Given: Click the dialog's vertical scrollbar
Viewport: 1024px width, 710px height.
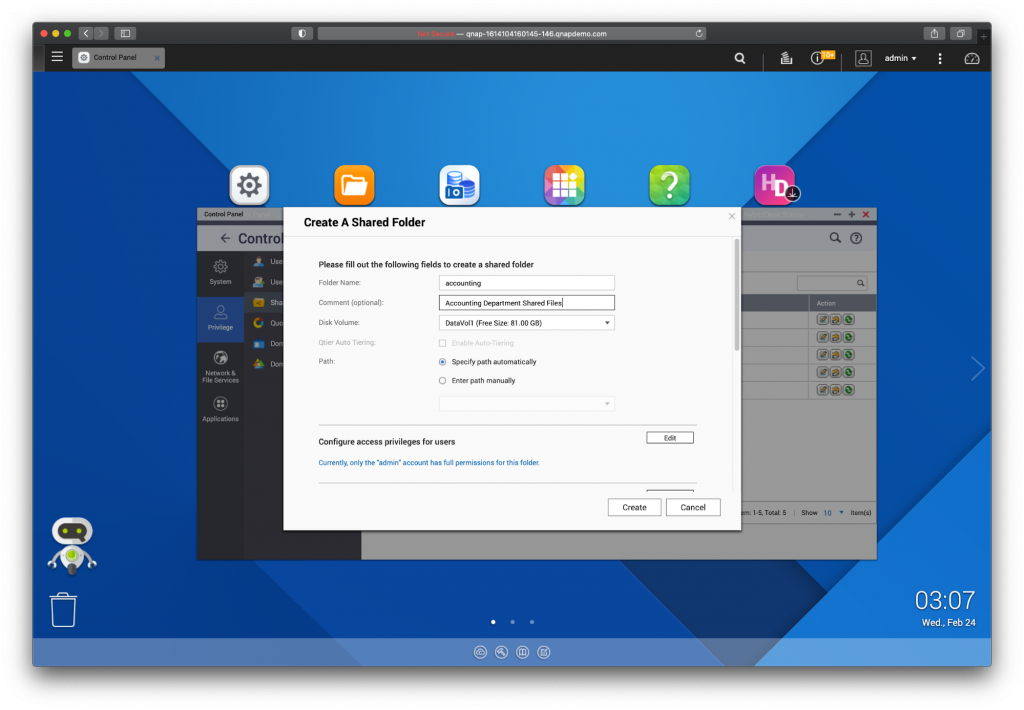Looking at the screenshot, I should (737, 295).
